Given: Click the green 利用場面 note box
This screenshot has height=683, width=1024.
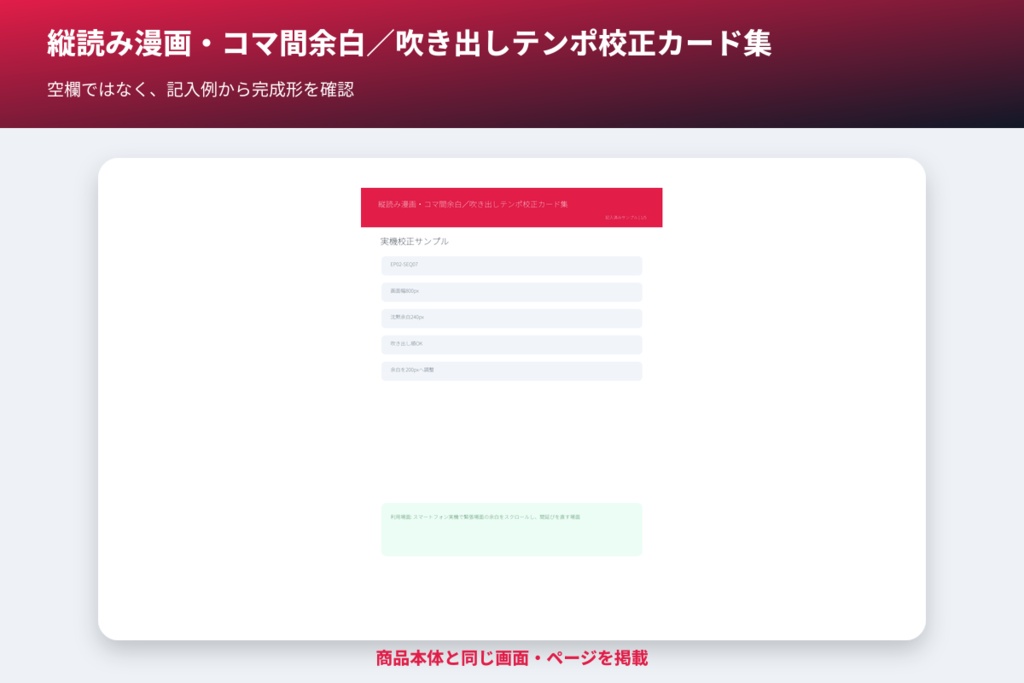Looking at the screenshot, I should 511,530.
